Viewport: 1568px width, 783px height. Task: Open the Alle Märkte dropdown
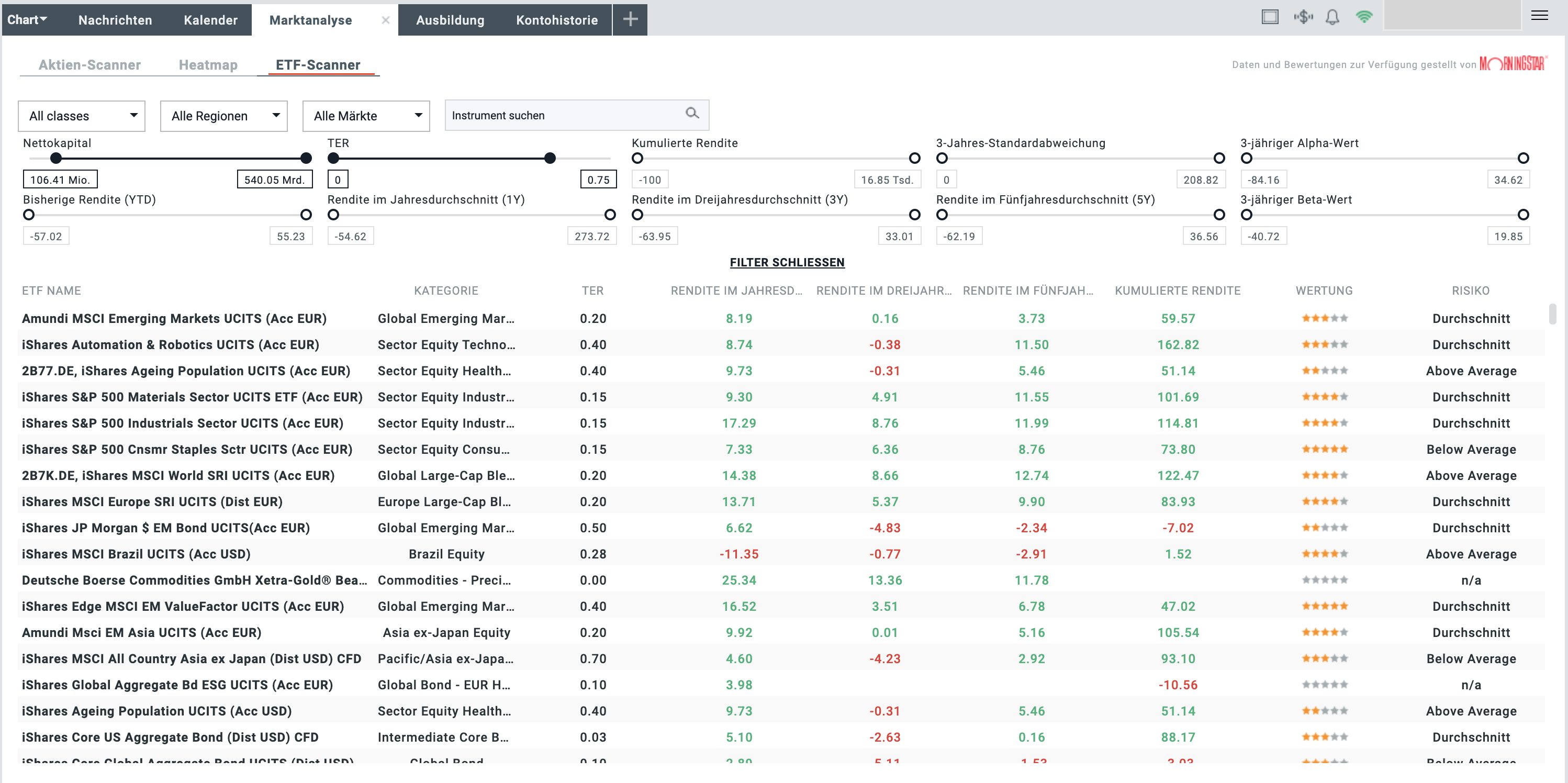(365, 116)
